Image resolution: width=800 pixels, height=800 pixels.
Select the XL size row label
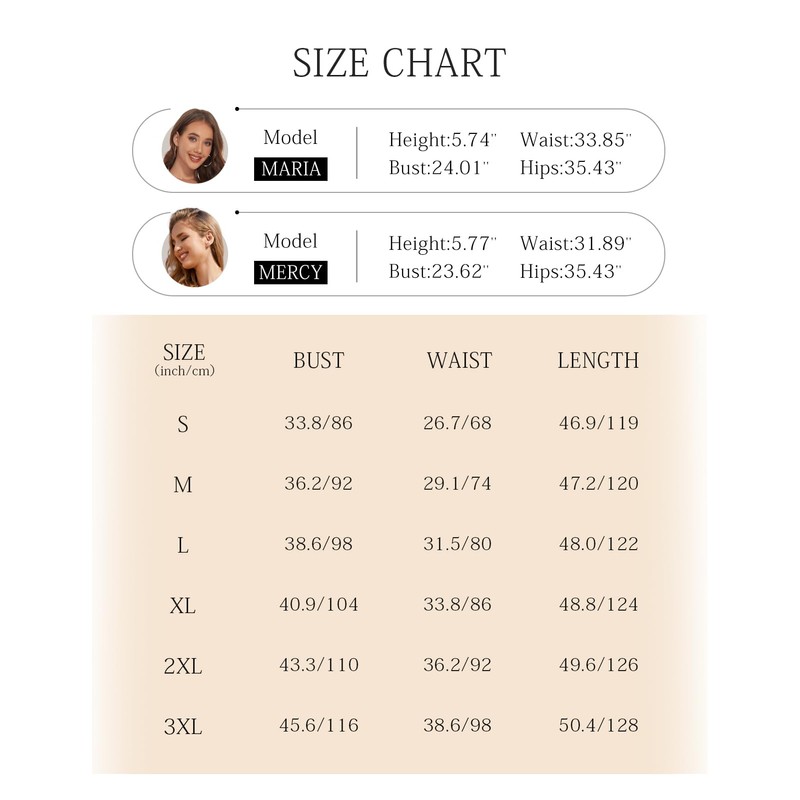(183, 605)
